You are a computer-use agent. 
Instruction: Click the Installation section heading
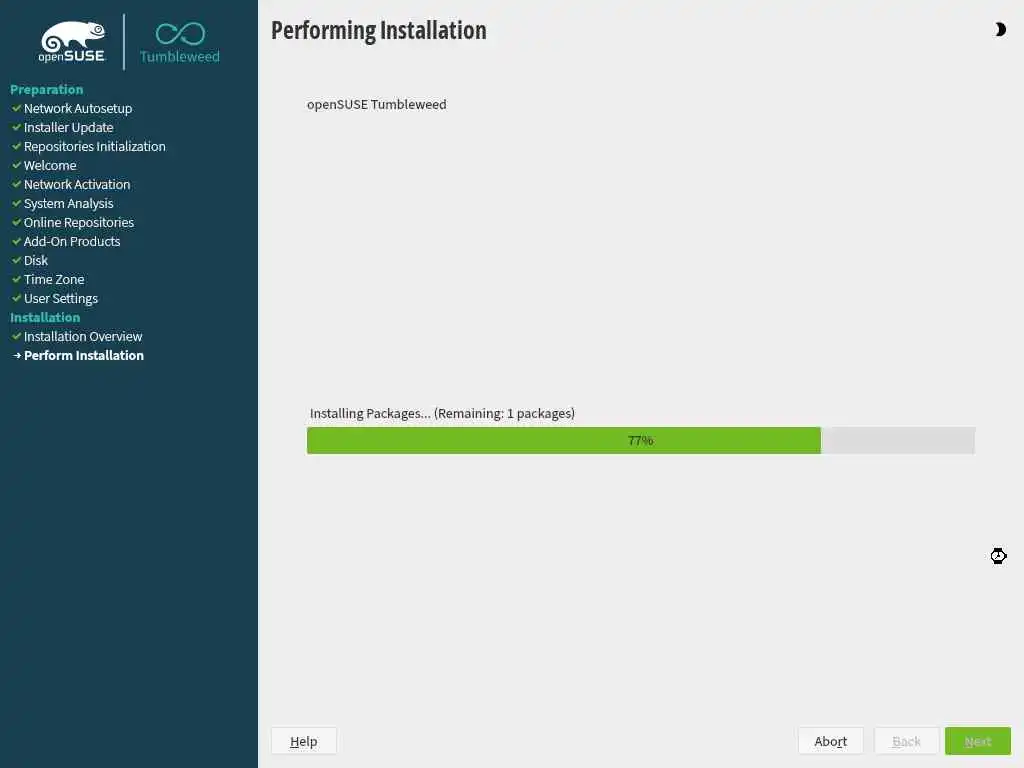45,317
